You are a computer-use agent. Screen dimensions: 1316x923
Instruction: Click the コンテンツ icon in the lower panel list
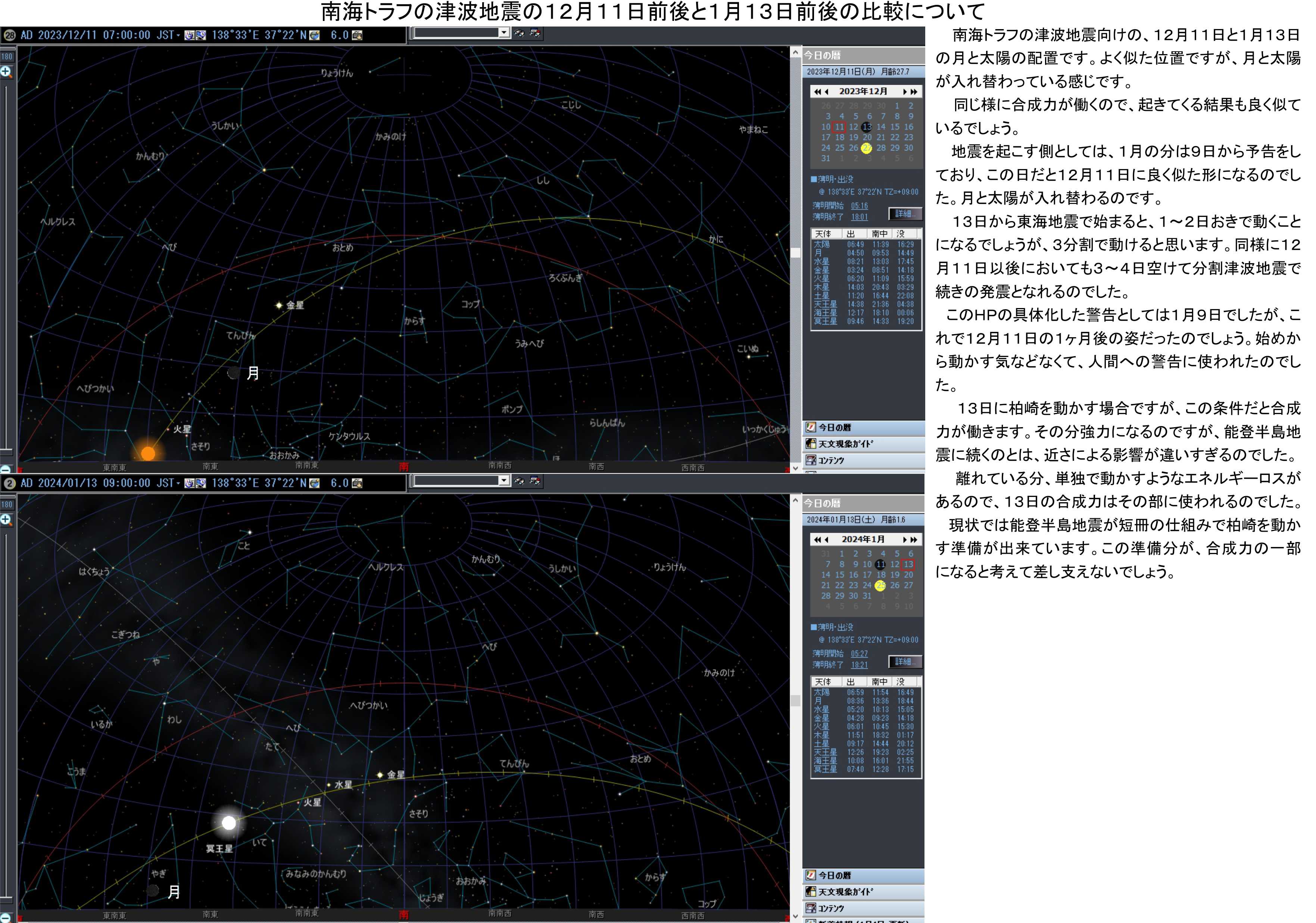811,909
